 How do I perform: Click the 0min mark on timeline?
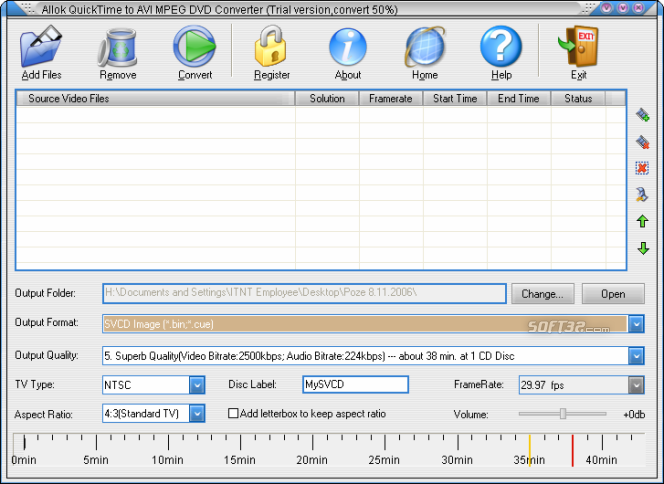pos(24,460)
